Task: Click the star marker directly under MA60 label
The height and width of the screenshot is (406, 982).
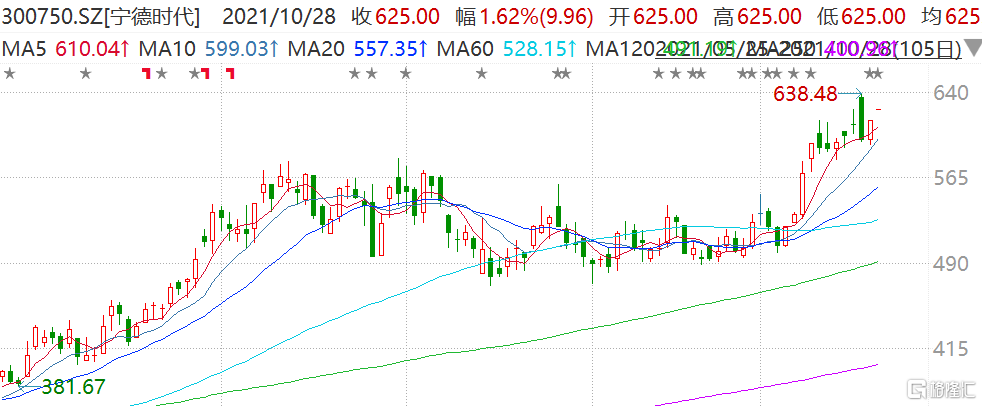Action: pyautogui.click(x=481, y=74)
